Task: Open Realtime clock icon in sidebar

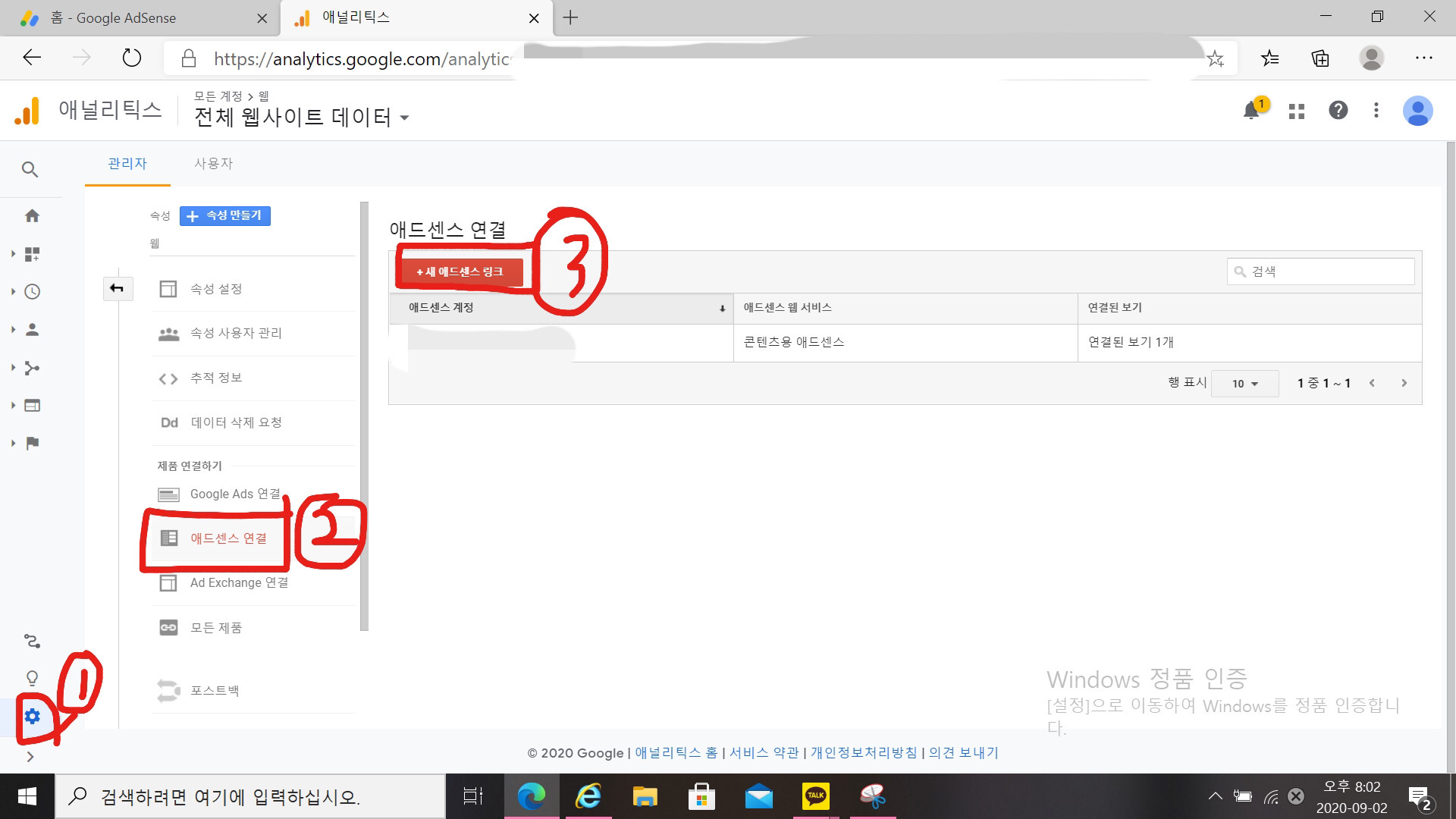Action: 32,292
